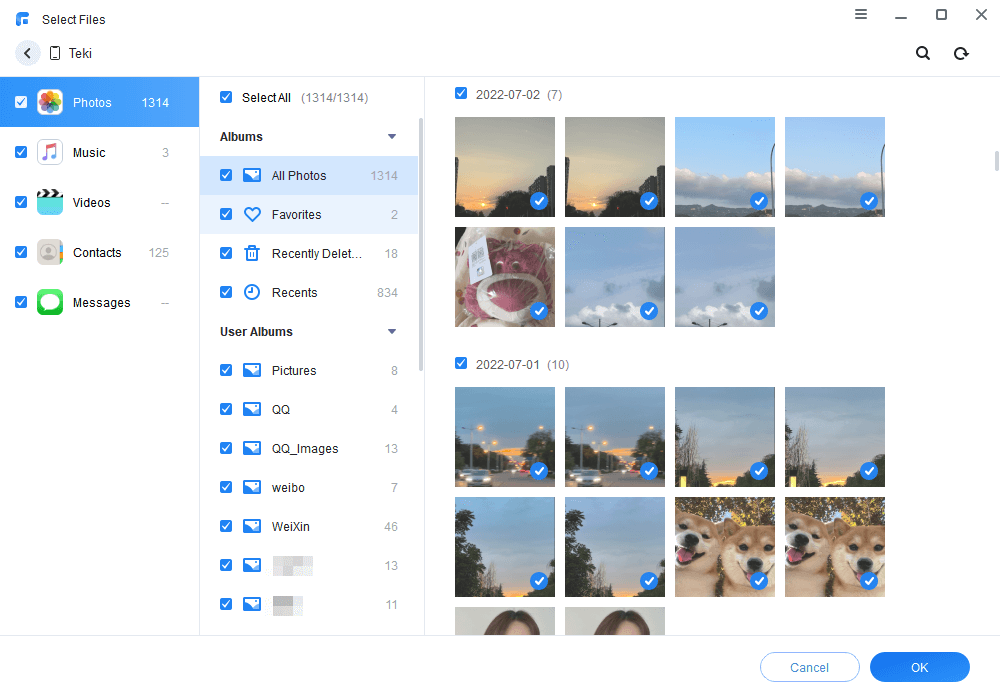The height and width of the screenshot is (698, 1000).
Task: Click the Messages bubble icon
Action: pyautogui.click(x=50, y=302)
